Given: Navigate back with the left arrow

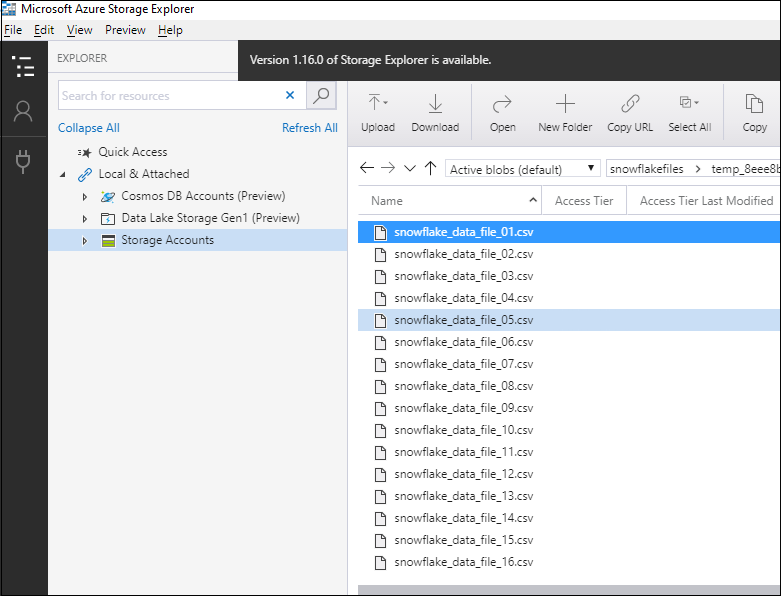Looking at the screenshot, I should click(367, 168).
